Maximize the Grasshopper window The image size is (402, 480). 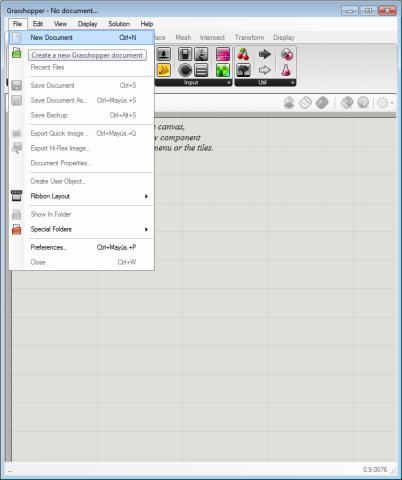tap(368, 11)
